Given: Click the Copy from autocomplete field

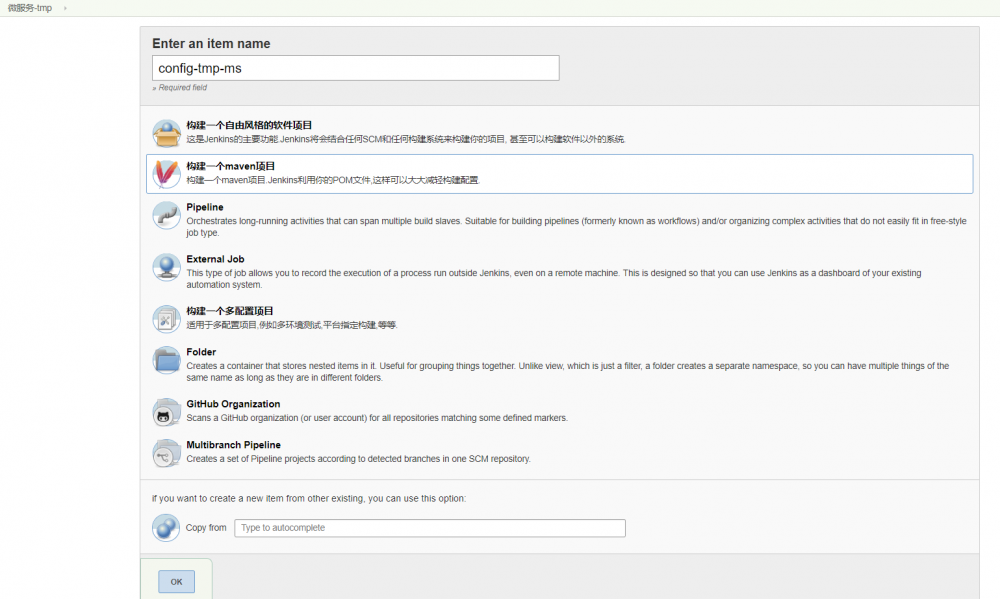Looking at the screenshot, I should [x=429, y=528].
